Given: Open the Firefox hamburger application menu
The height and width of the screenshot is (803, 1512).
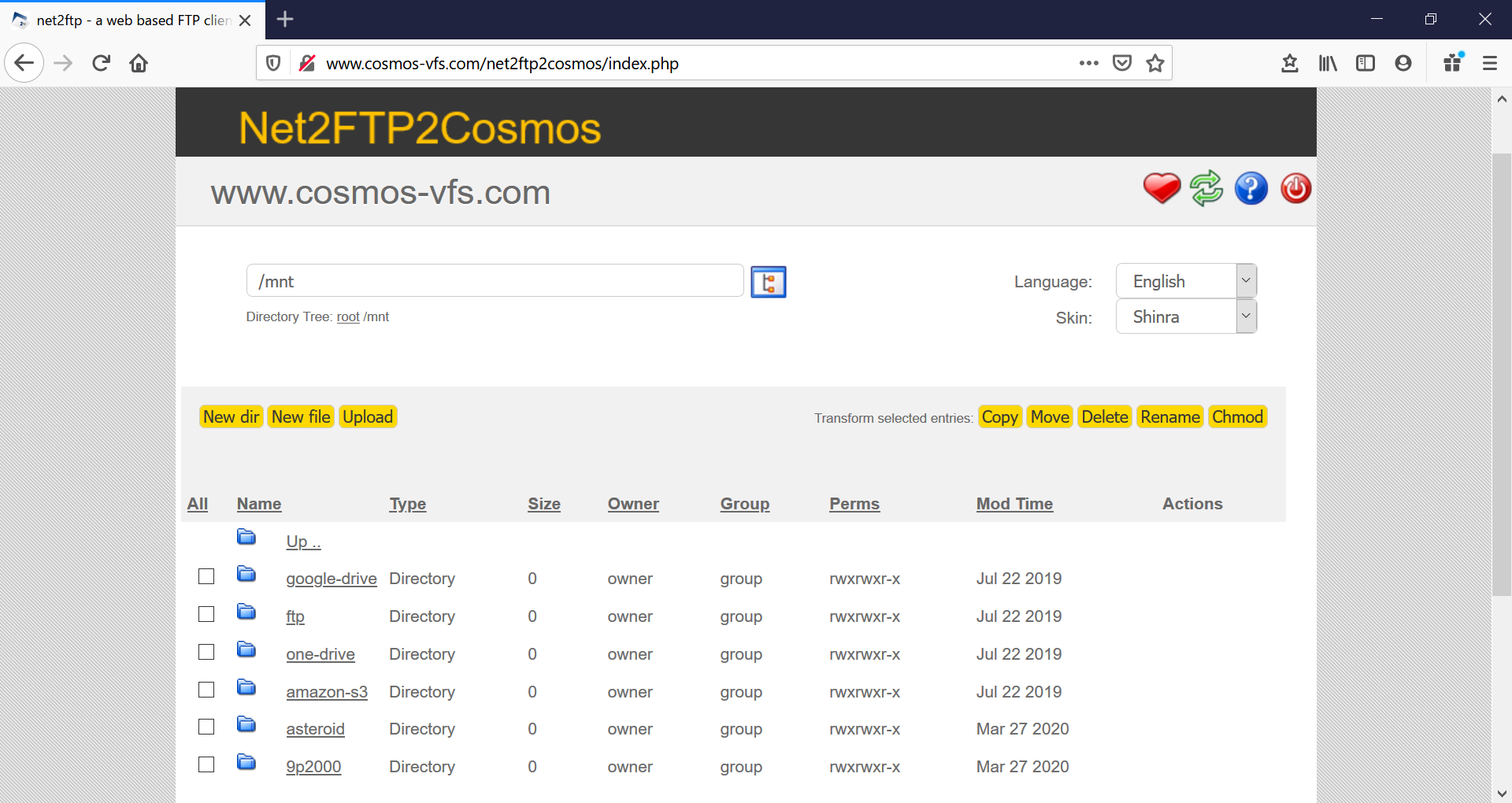Looking at the screenshot, I should click(x=1490, y=63).
